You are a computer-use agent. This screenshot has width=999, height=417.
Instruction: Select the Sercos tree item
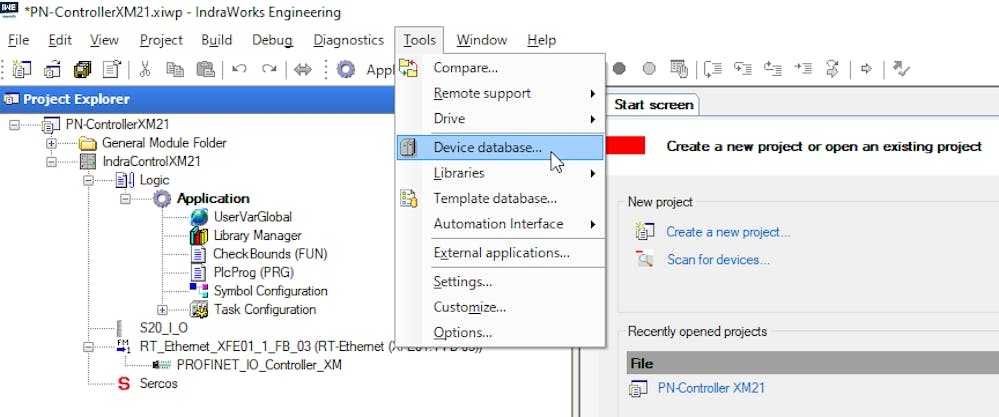pos(159,384)
